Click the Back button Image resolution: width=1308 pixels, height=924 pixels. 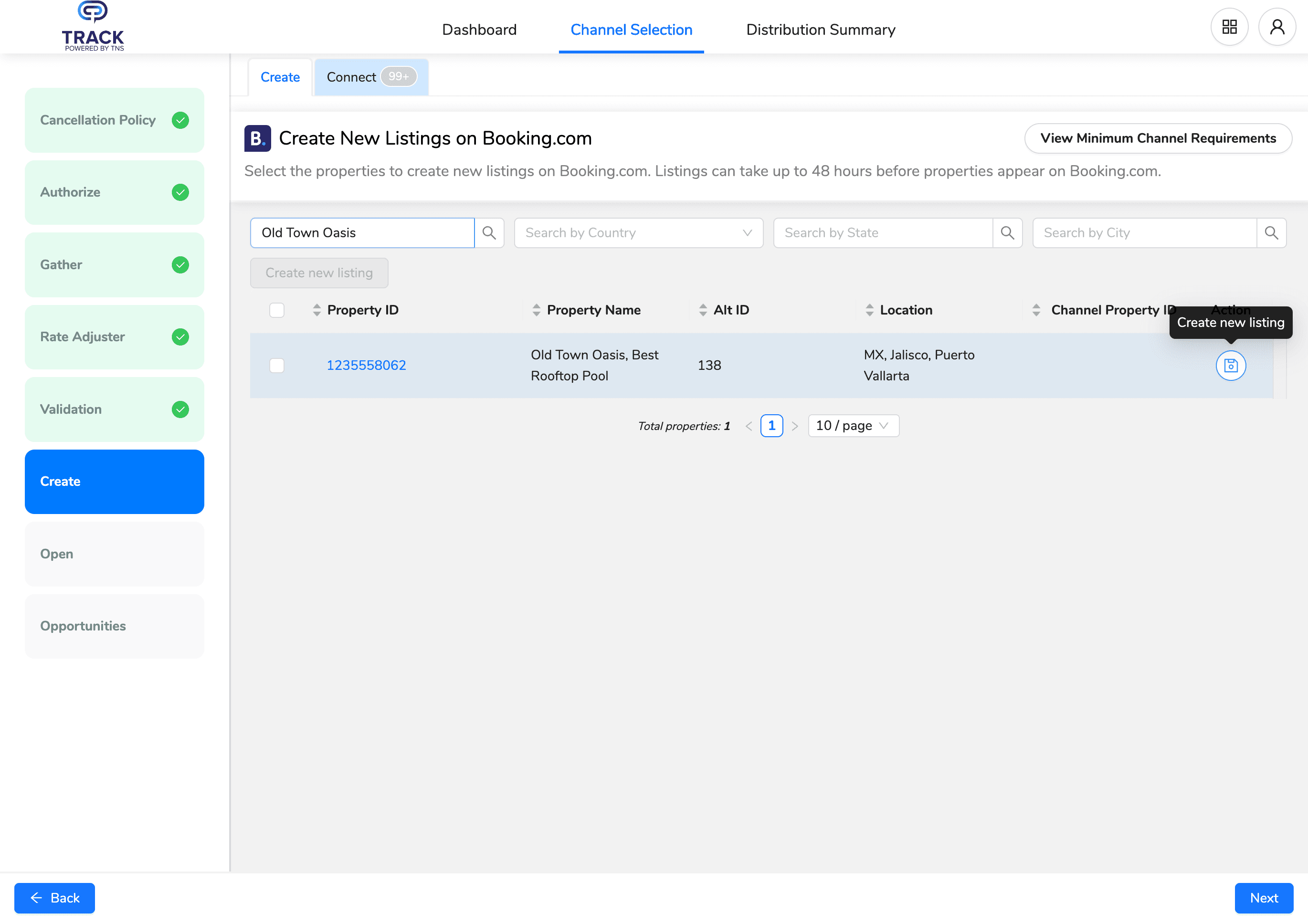point(55,898)
